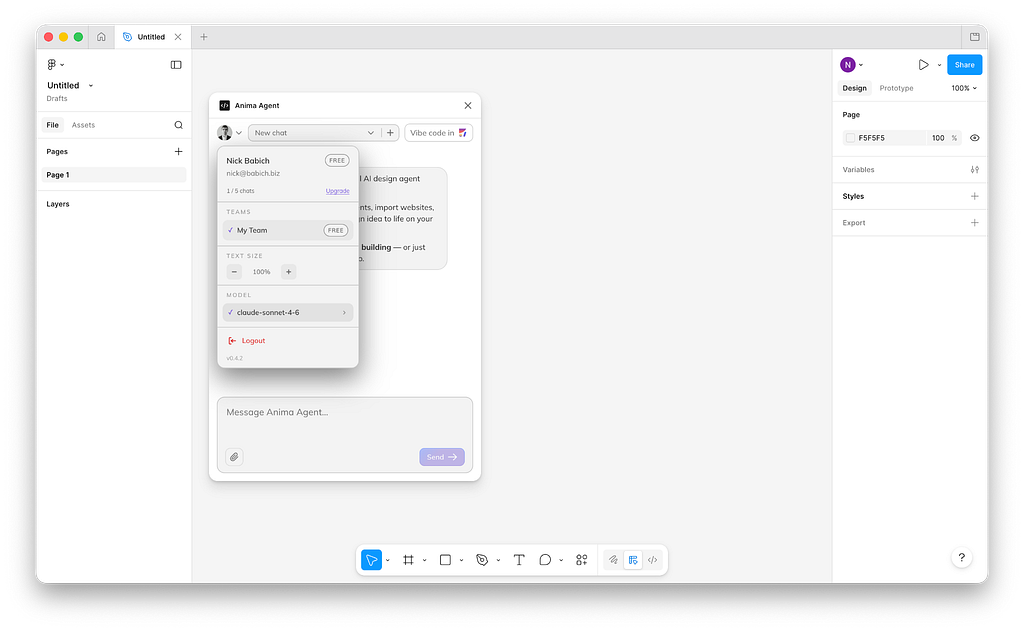
Task: Switch to Dev Mode toggle in toolbar
Action: [652, 560]
